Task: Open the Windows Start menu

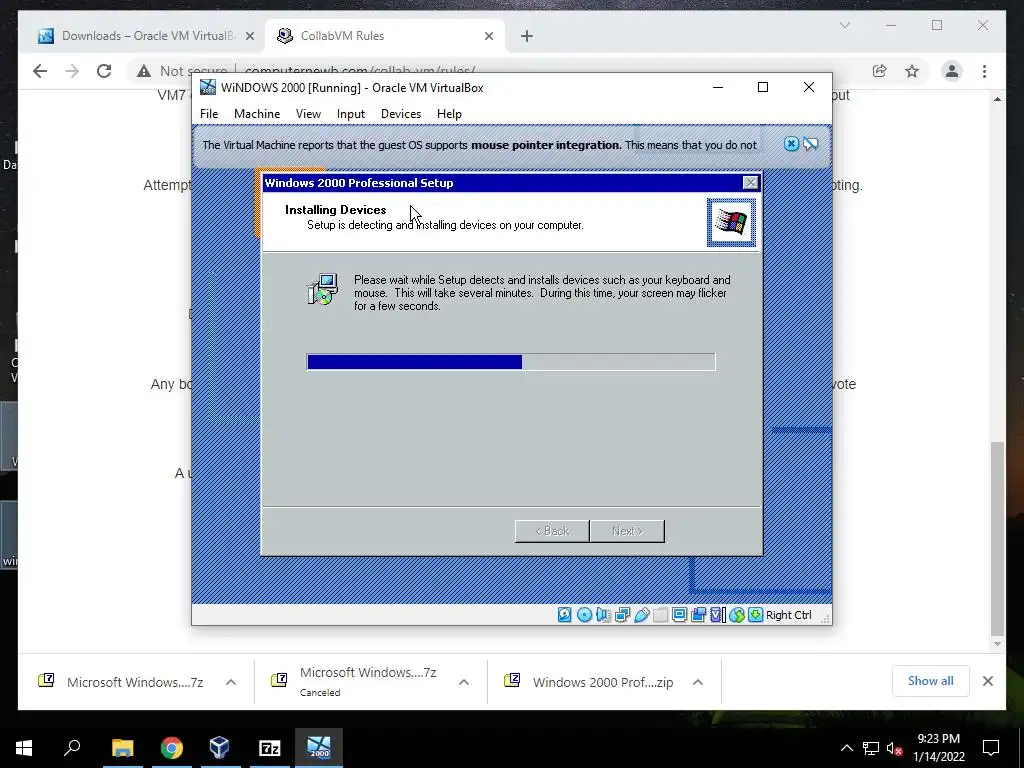Action: (24, 748)
